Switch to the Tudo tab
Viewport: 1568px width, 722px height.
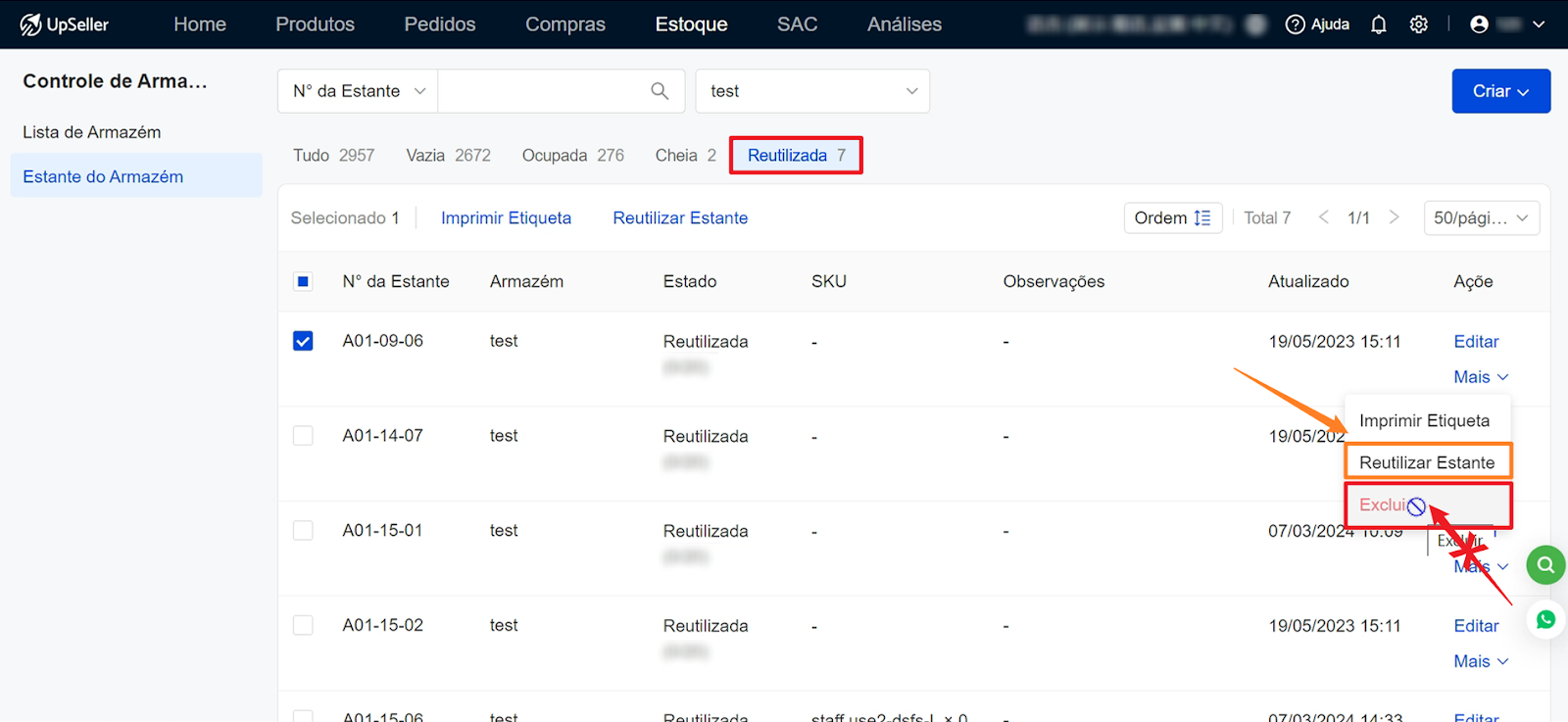[333, 156]
